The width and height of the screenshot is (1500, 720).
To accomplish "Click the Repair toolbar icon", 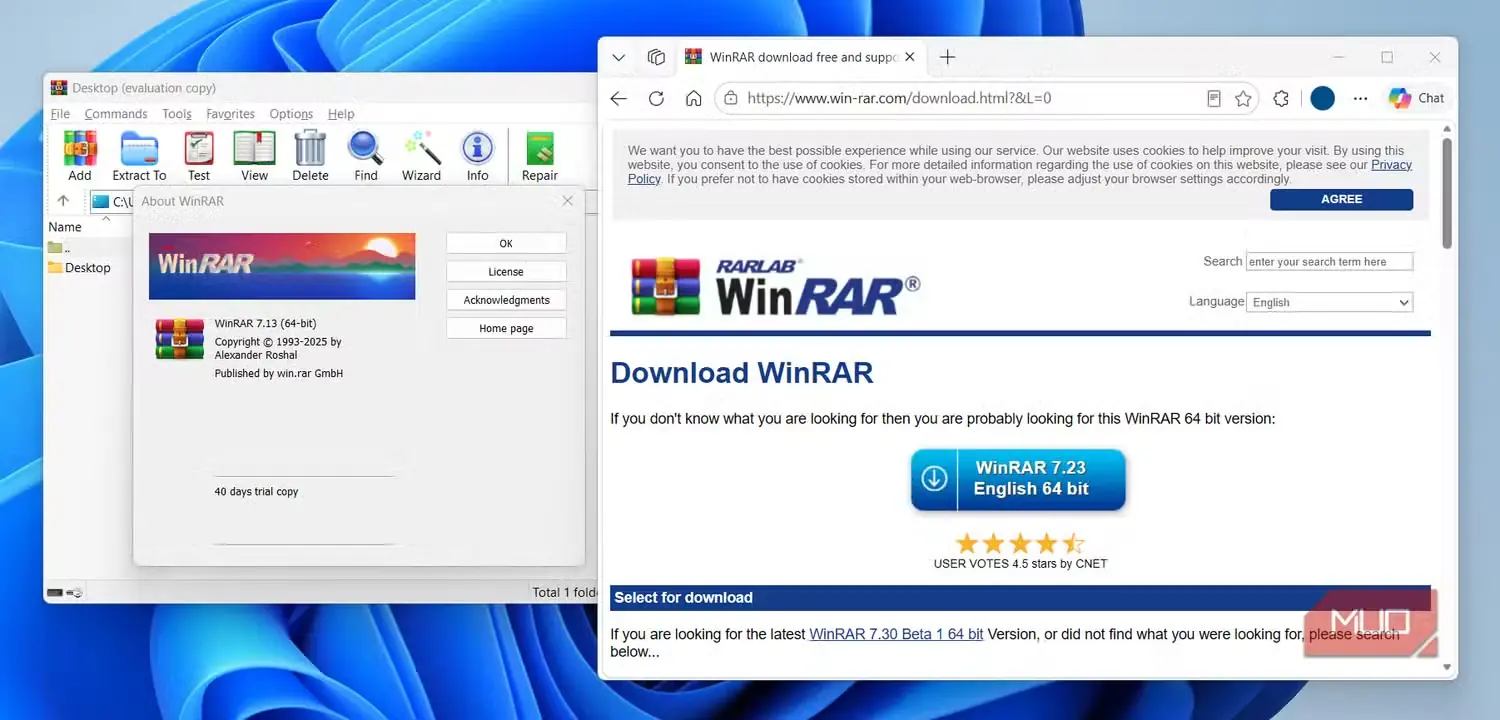I will (540, 156).
